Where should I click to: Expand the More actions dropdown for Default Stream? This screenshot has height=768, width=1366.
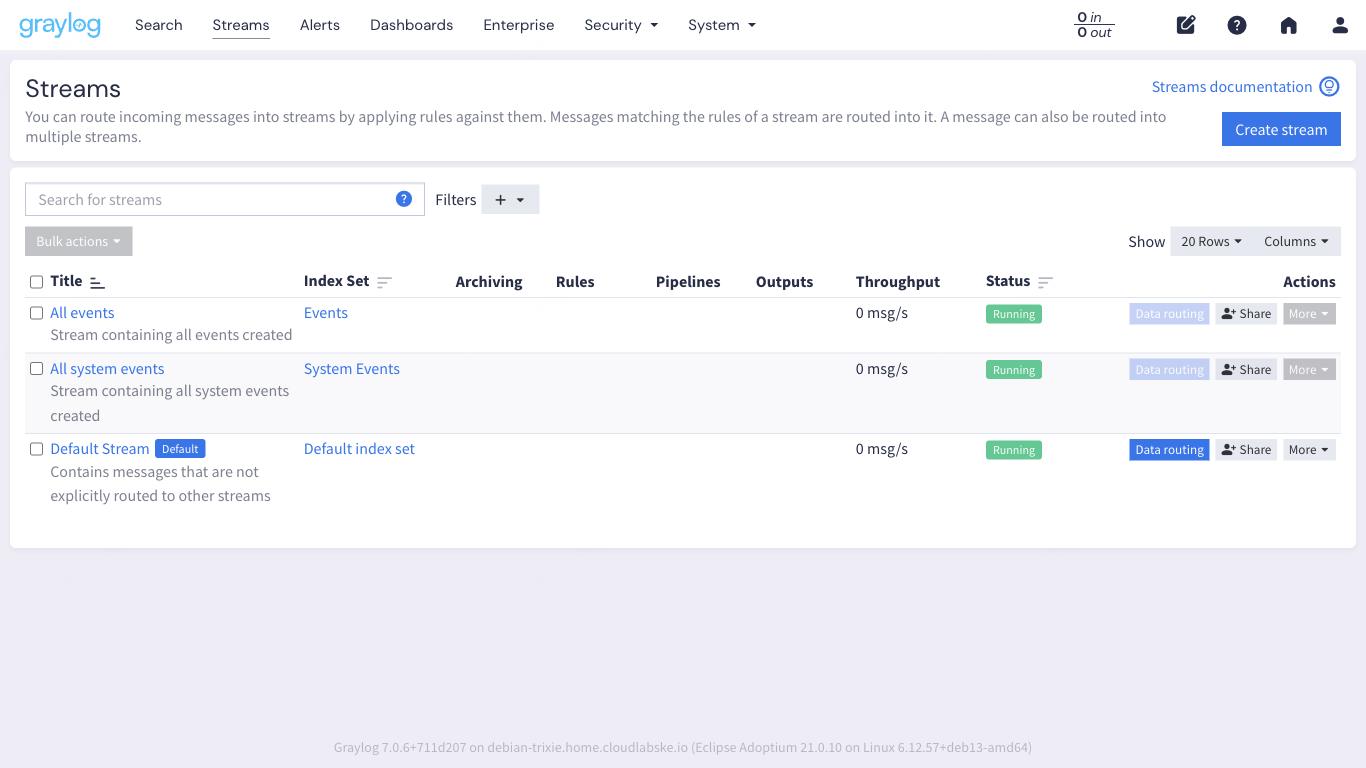(x=1309, y=449)
